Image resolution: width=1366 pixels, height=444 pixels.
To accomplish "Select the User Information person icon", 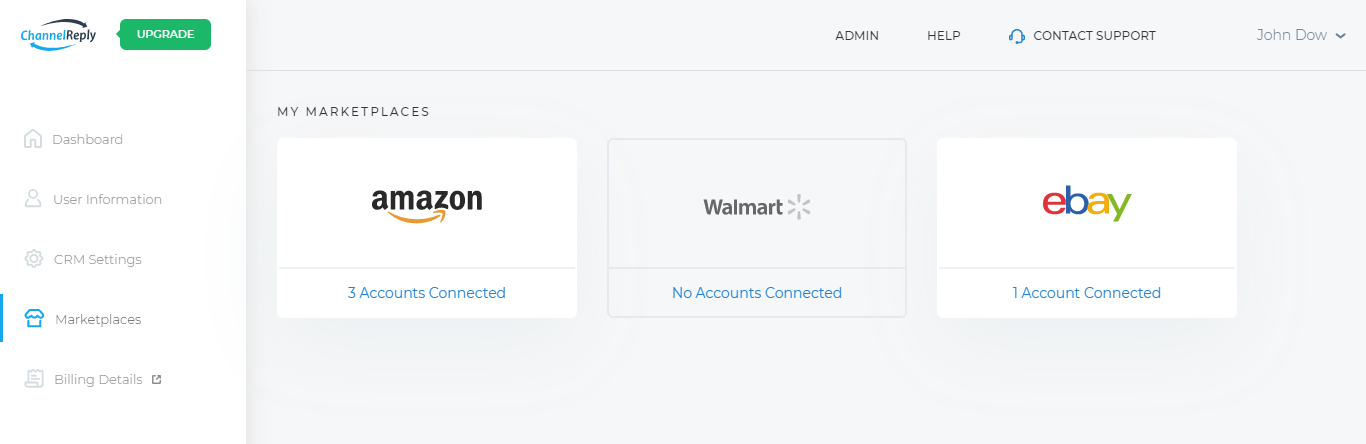I will click(33, 199).
